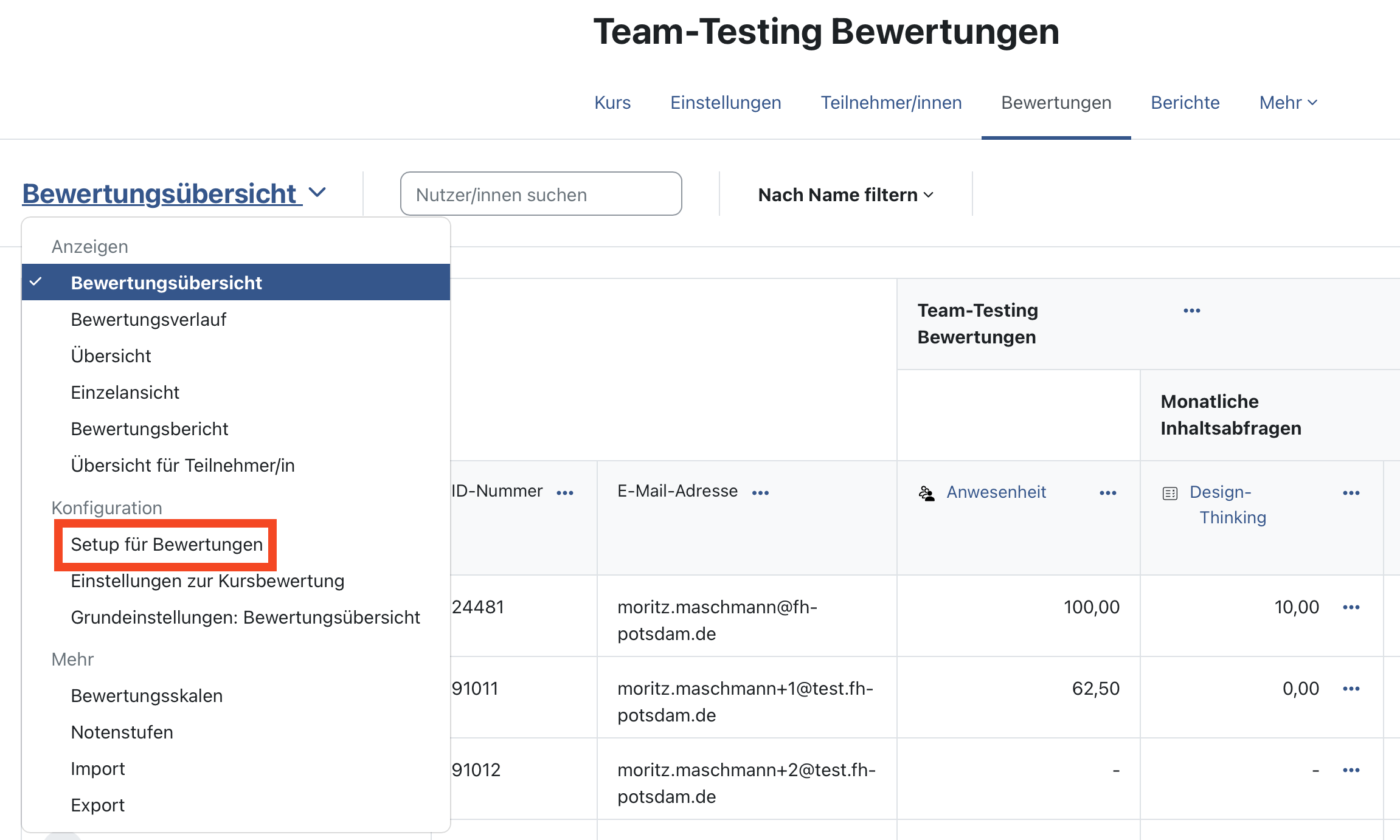This screenshot has height=840, width=1400.
Task: Expand the Mehr navigation dropdown
Action: coord(1288,103)
